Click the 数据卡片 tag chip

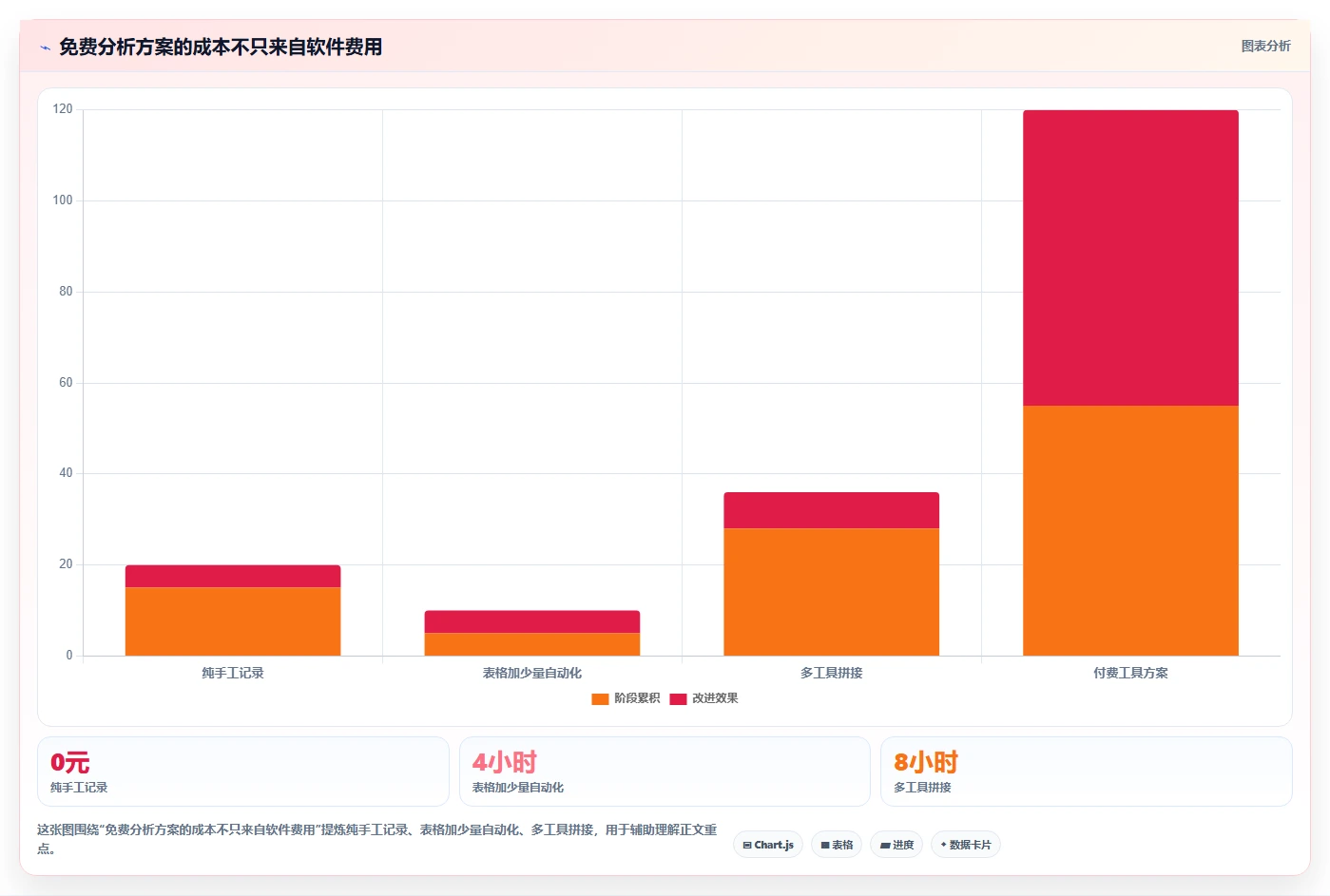(x=966, y=845)
